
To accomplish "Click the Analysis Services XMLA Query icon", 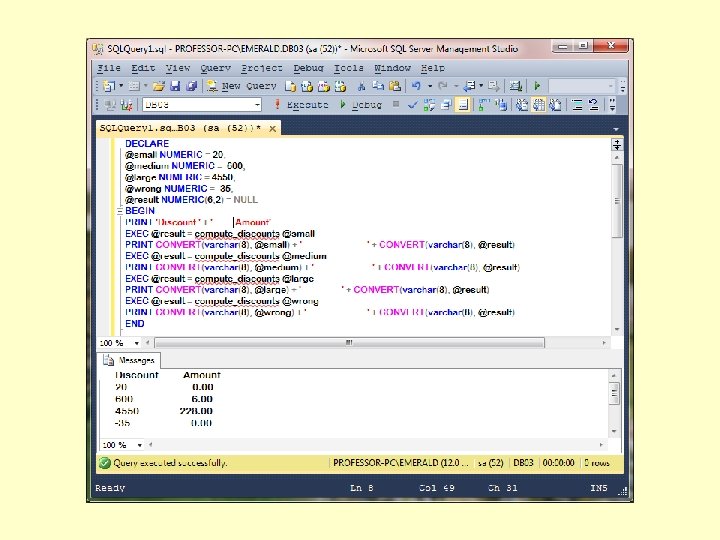I will [x=340, y=86].
